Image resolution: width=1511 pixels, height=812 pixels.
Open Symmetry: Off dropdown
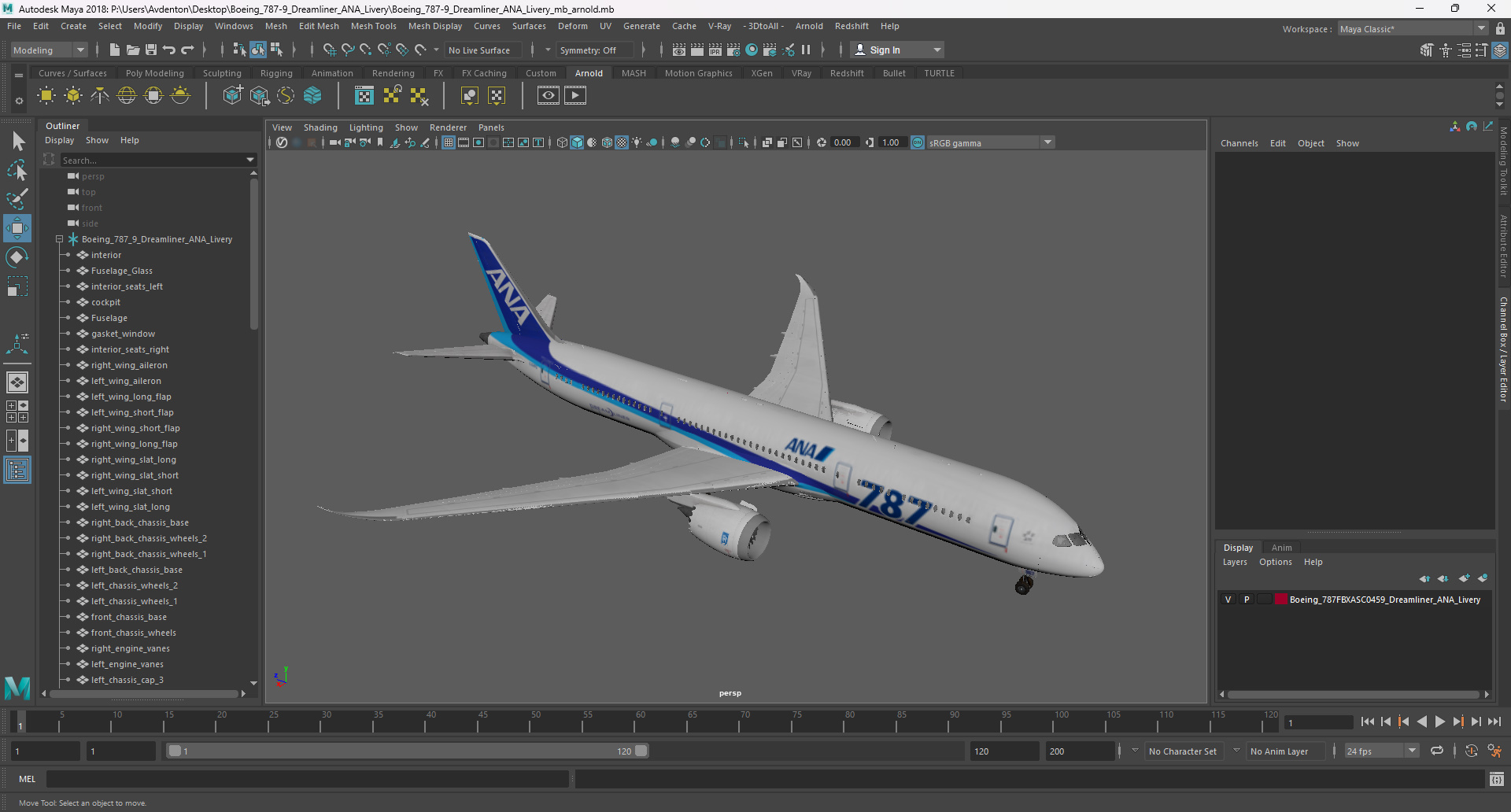(x=595, y=50)
